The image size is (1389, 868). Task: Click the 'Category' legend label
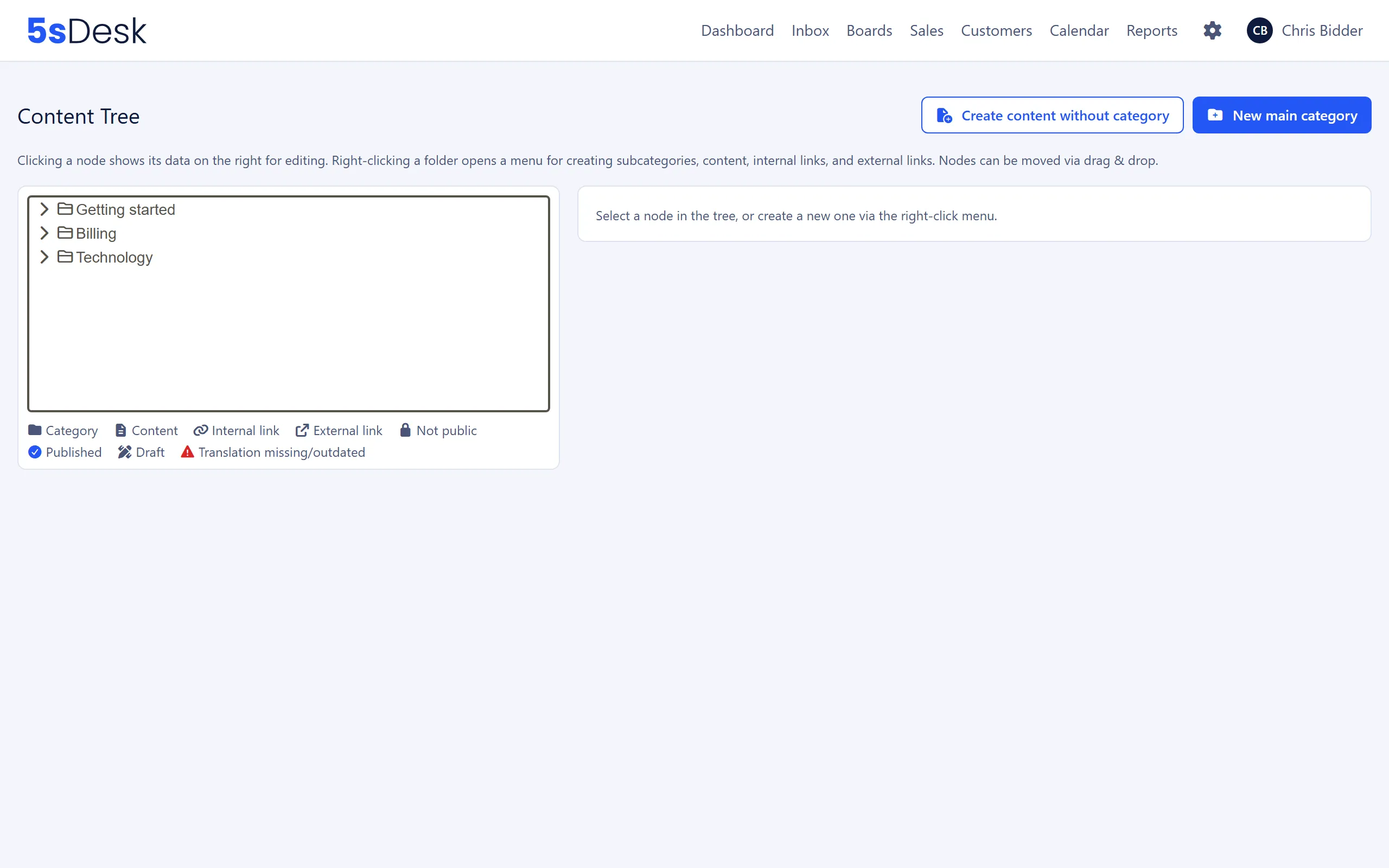72,431
